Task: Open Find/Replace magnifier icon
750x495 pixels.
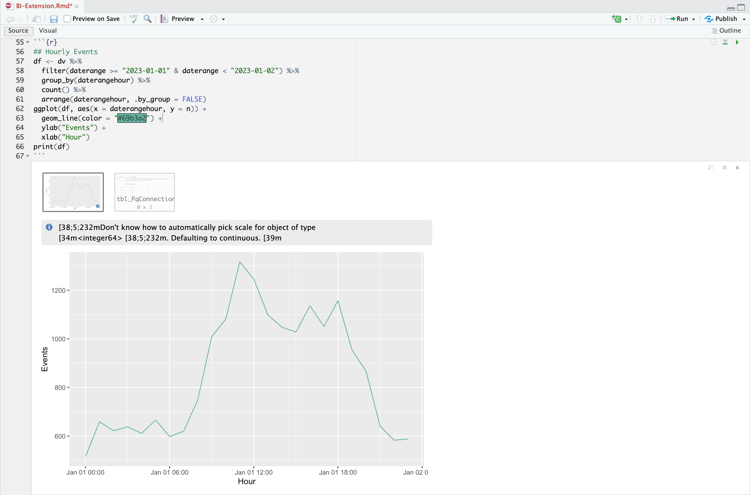Action: point(148,19)
